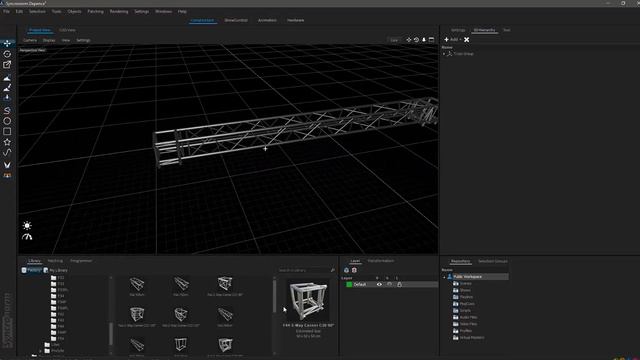640x360 pixels.
Task: Select the circle shape tool
Action: pyautogui.click(x=7, y=121)
